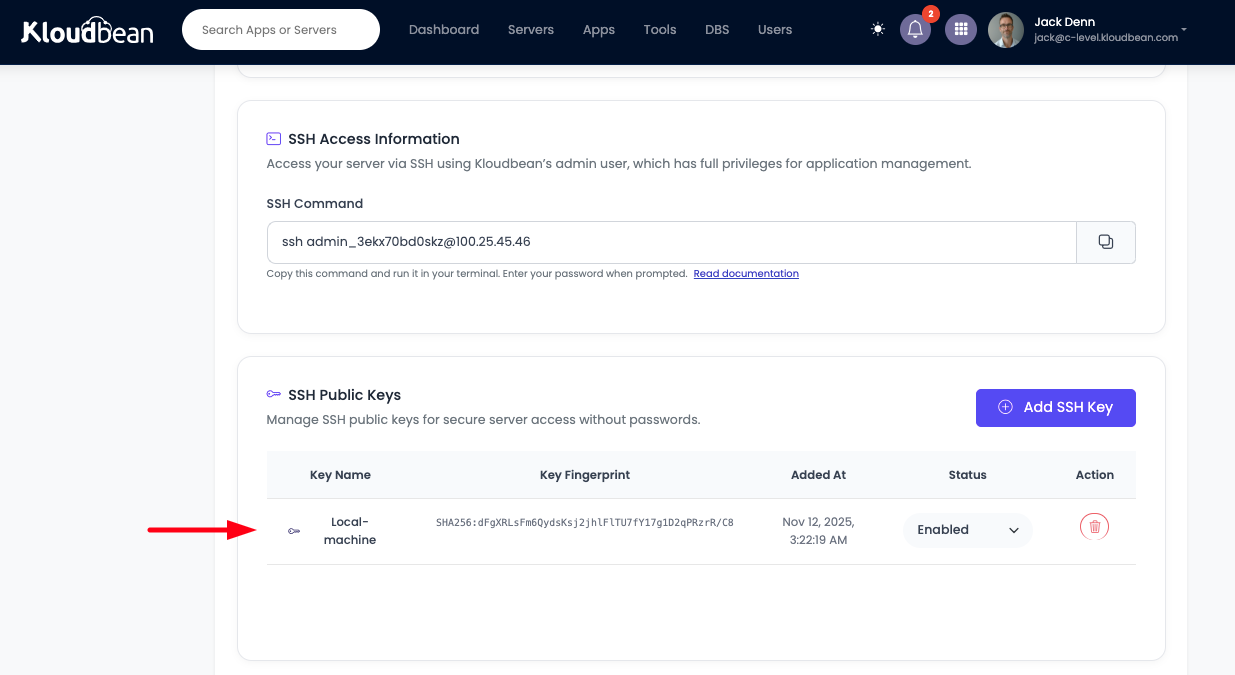The image size is (1235, 675).
Task: Click the key icon next to Local-machine
Action: click(x=294, y=530)
